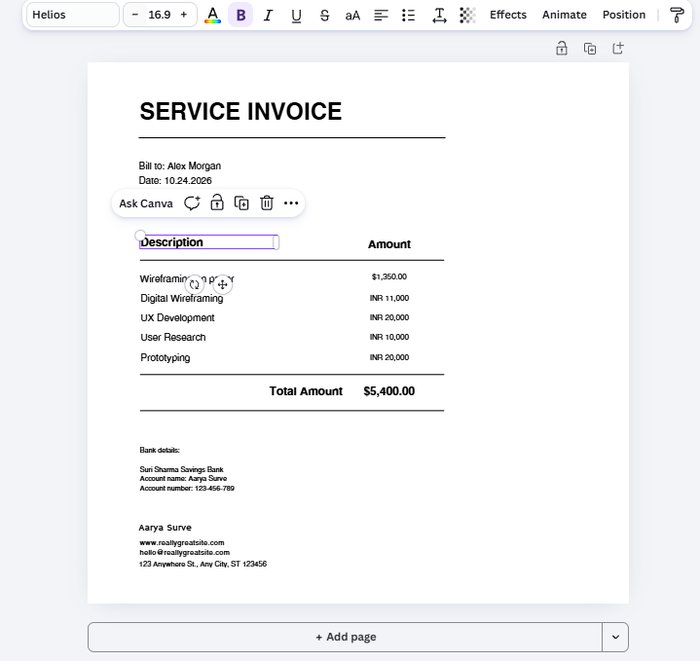The width and height of the screenshot is (700, 661).
Task: Toggle underline formatting
Action: 296,16
